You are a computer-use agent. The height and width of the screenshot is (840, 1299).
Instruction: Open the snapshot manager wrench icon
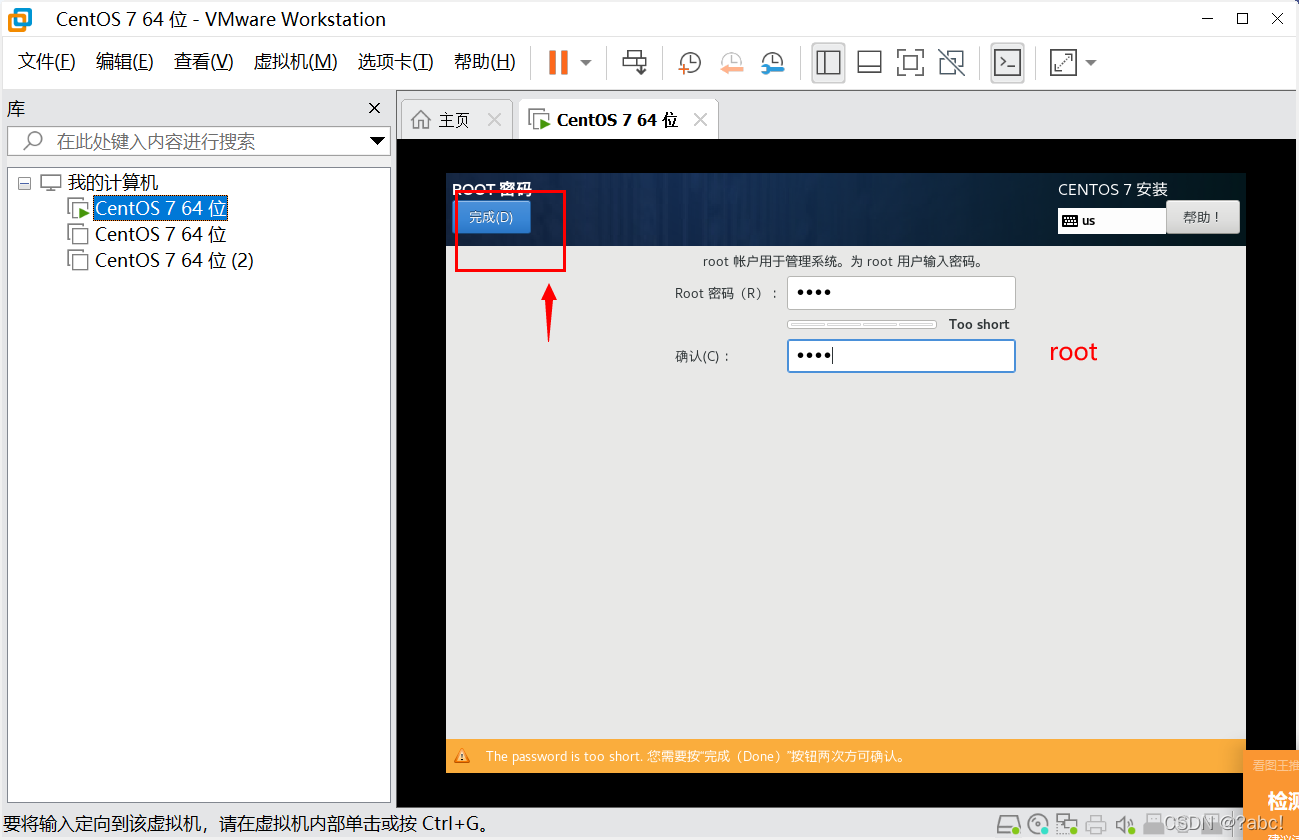772,63
